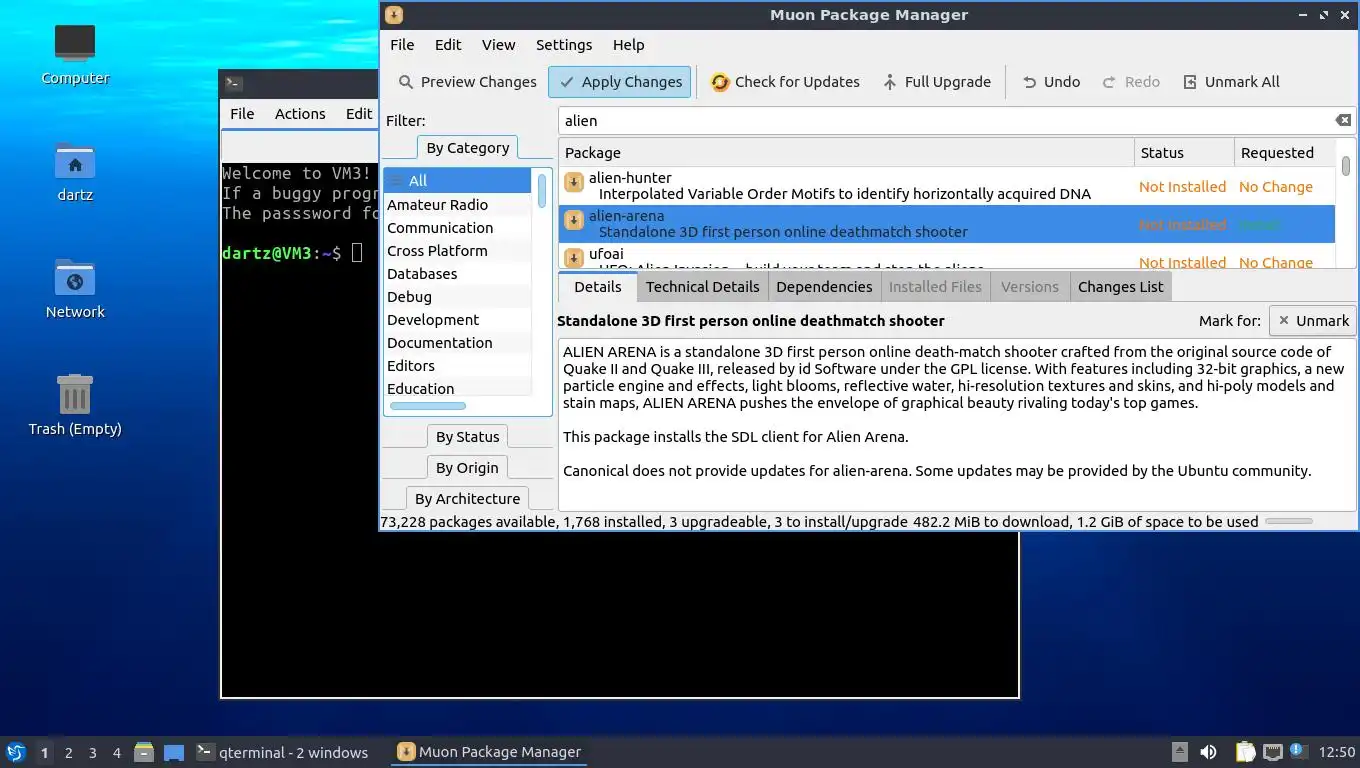
Task: Switch to virtual desktop 3
Action: 92,752
